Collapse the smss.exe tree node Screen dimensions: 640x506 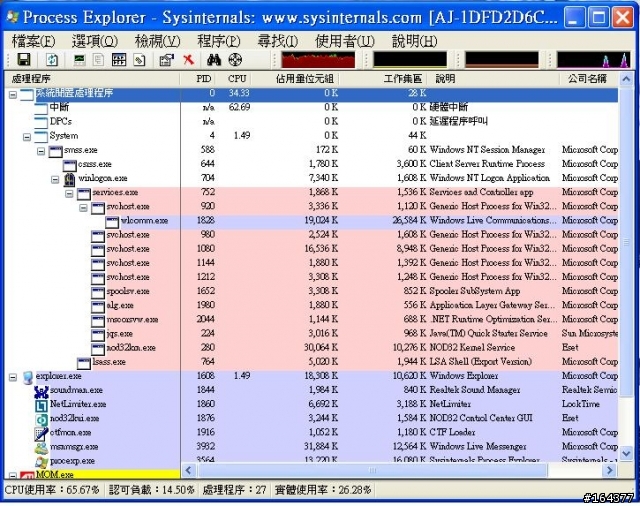[41, 151]
